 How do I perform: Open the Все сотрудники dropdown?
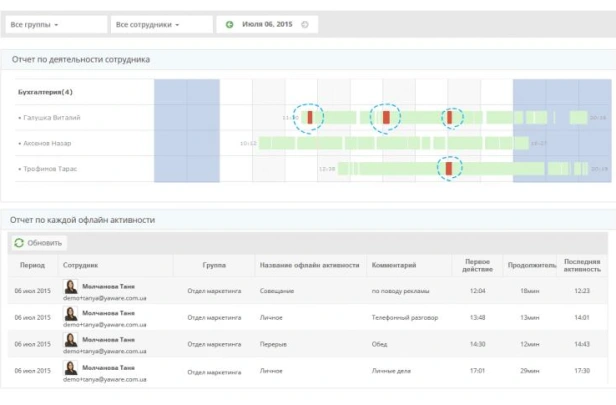tap(161, 24)
